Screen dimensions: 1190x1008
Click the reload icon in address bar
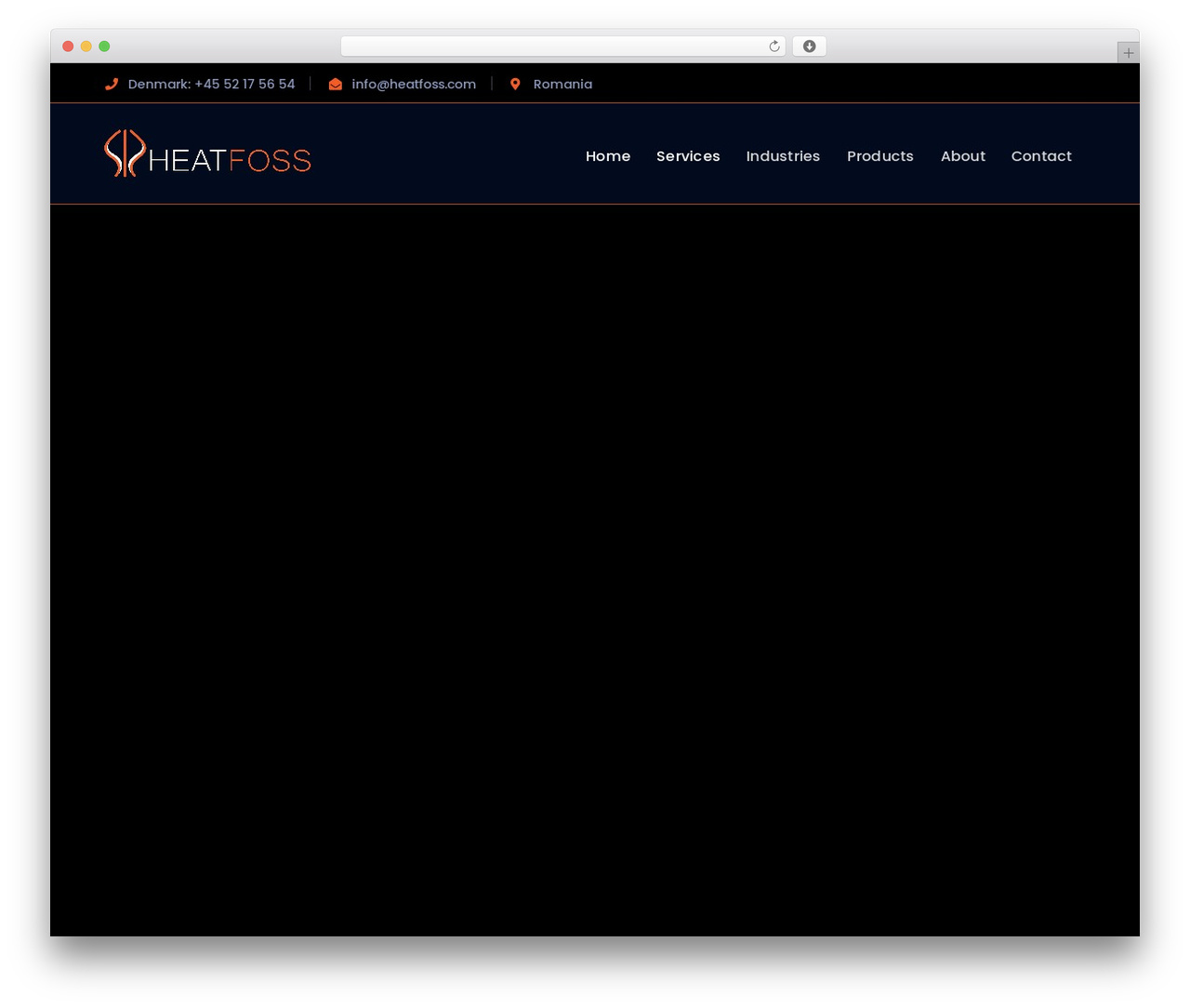[x=773, y=46]
